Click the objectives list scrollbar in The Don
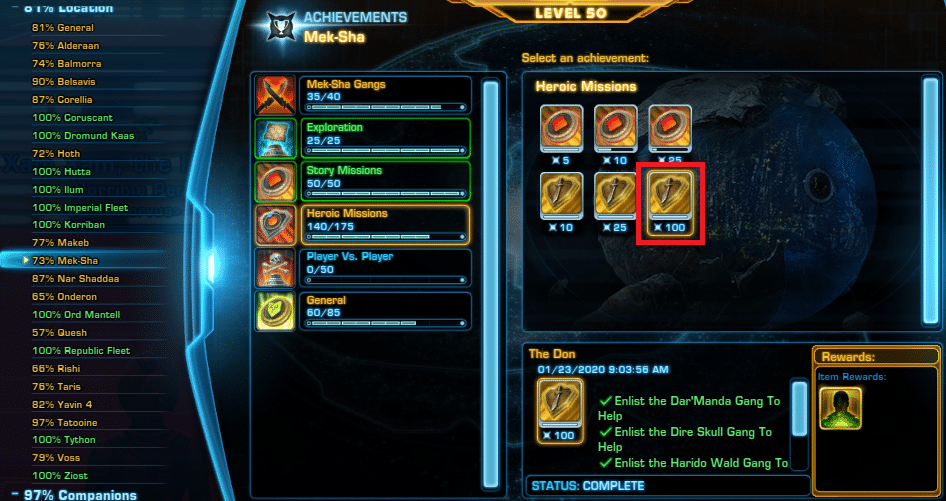Image resolution: width=946 pixels, height=501 pixels. pos(799,424)
